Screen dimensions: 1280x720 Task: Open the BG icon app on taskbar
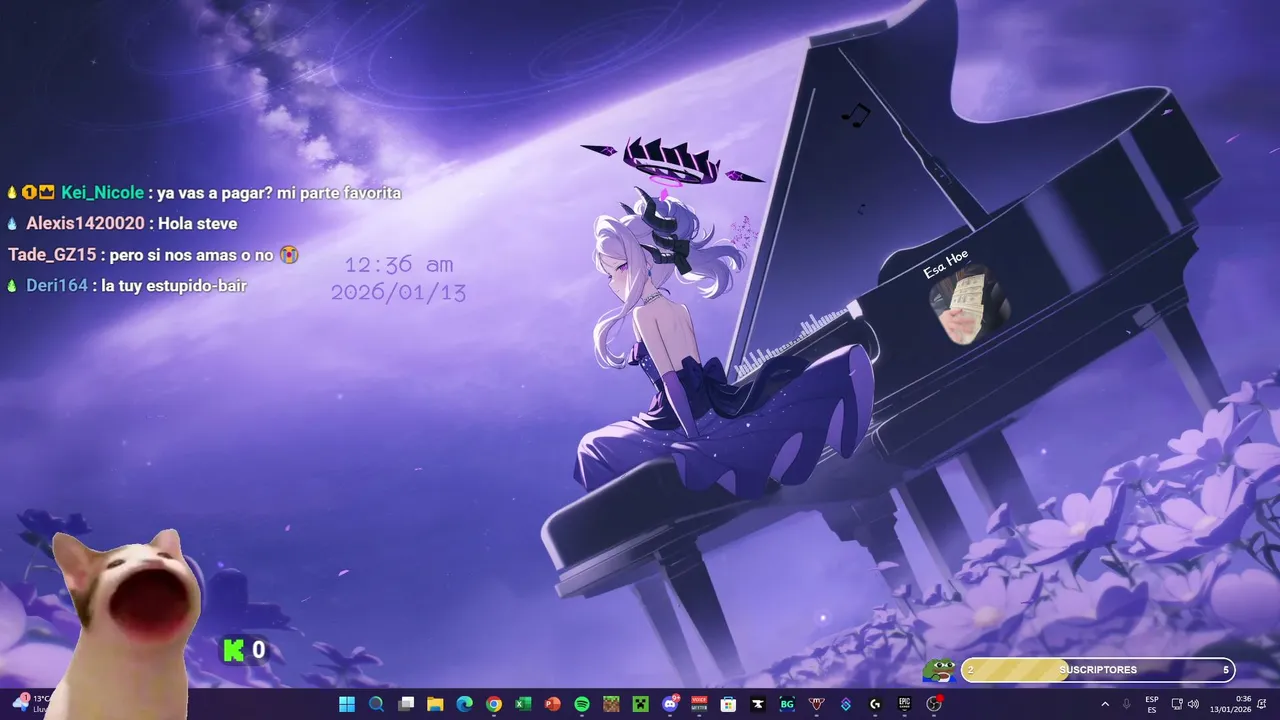(787, 704)
